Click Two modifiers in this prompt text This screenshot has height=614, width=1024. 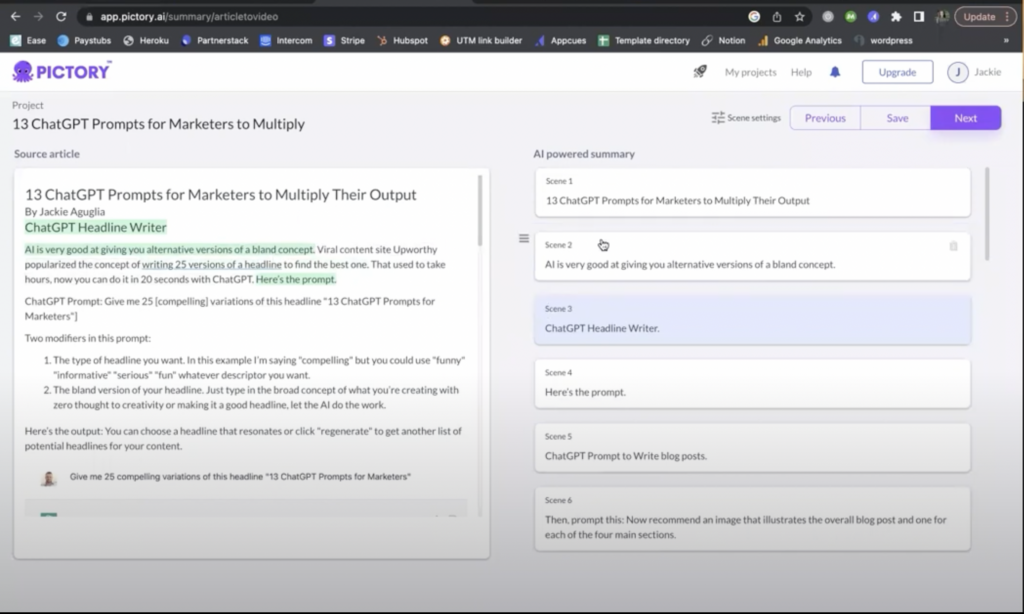click(88, 338)
